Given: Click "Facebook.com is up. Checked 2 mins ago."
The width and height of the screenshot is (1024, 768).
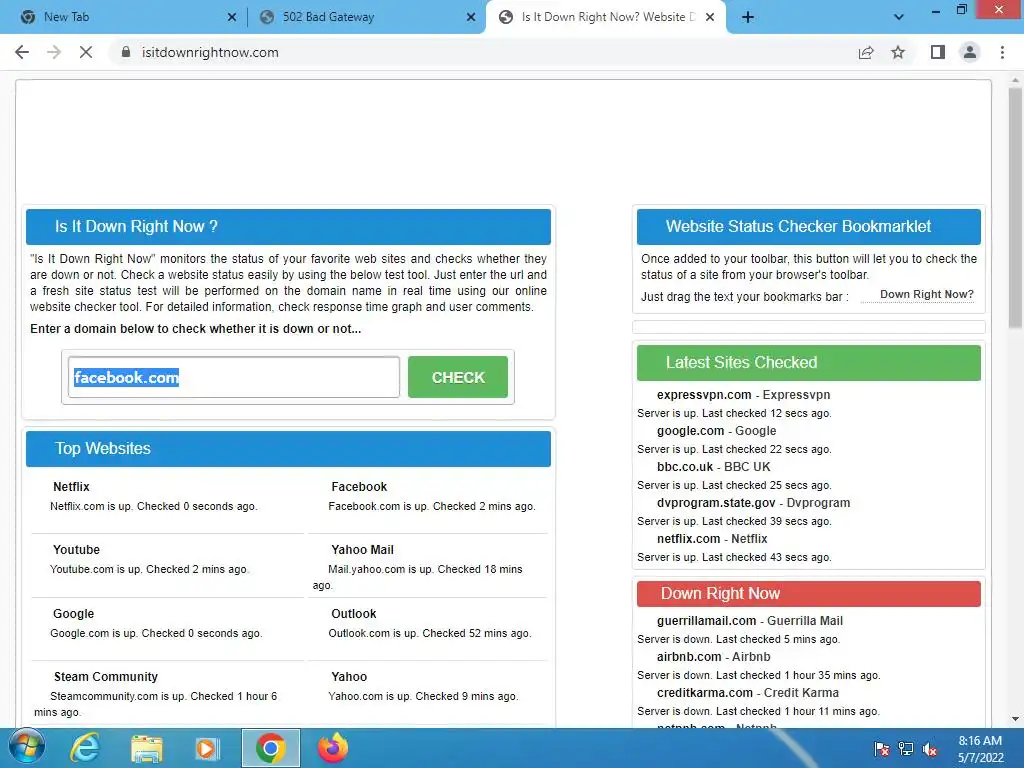Looking at the screenshot, I should tap(432, 506).
